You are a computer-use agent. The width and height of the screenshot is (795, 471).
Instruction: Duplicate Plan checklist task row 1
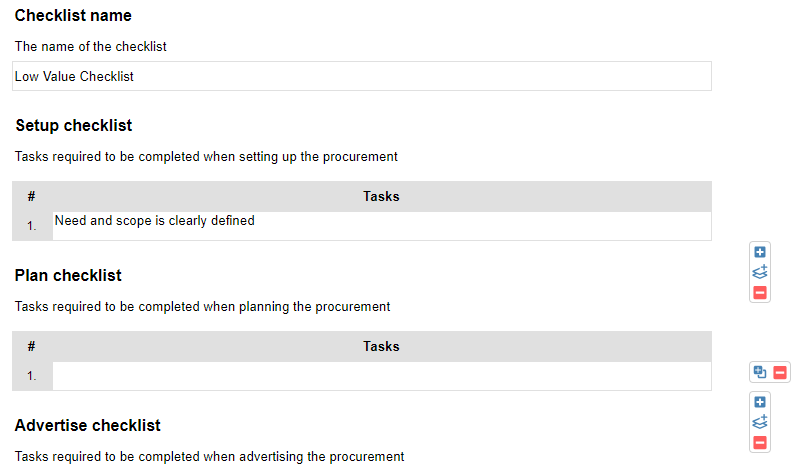coord(760,372)
